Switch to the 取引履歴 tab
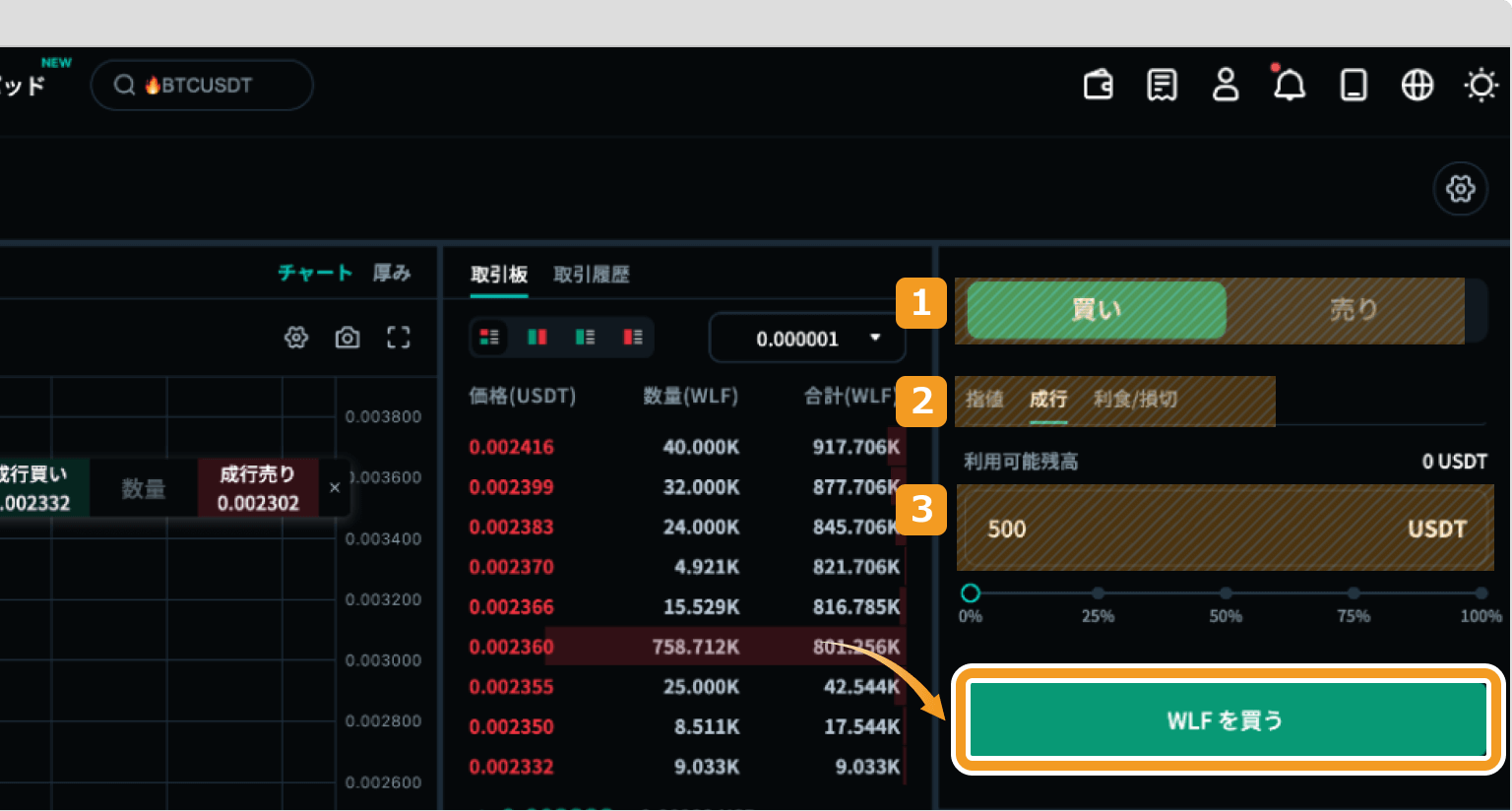 [x=591, y=275]
